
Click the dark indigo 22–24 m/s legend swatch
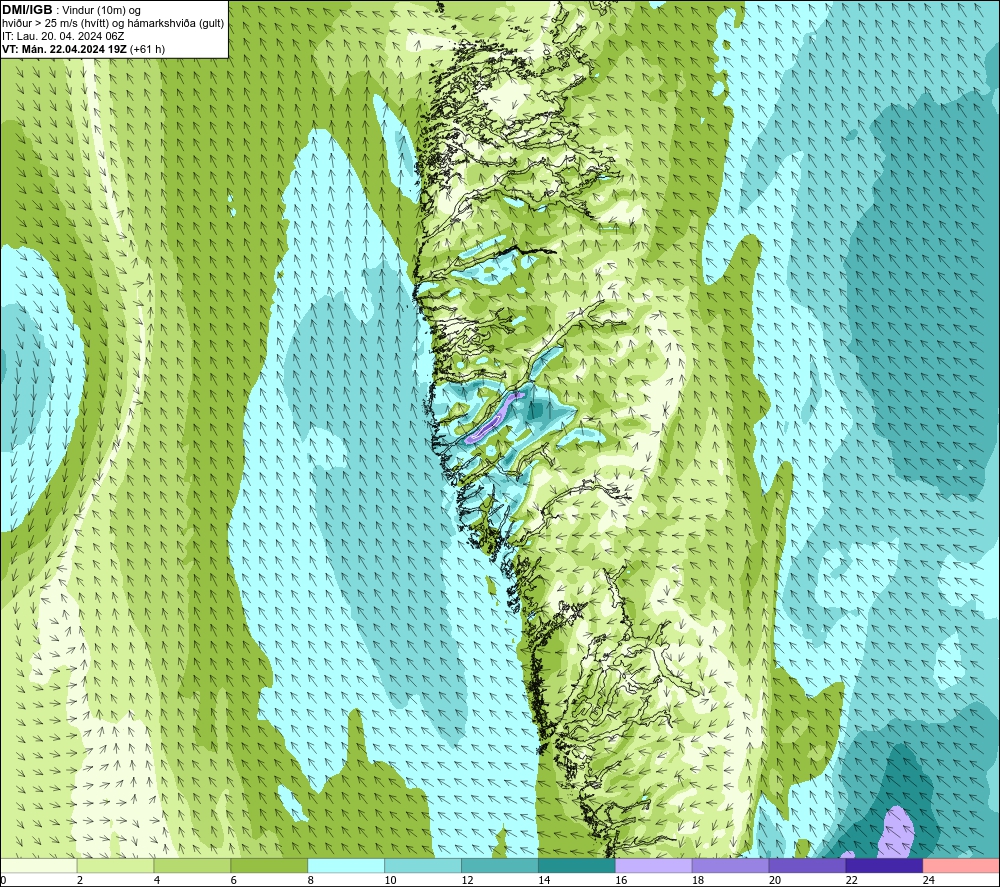pyautogui.click(x=885, y=865)
